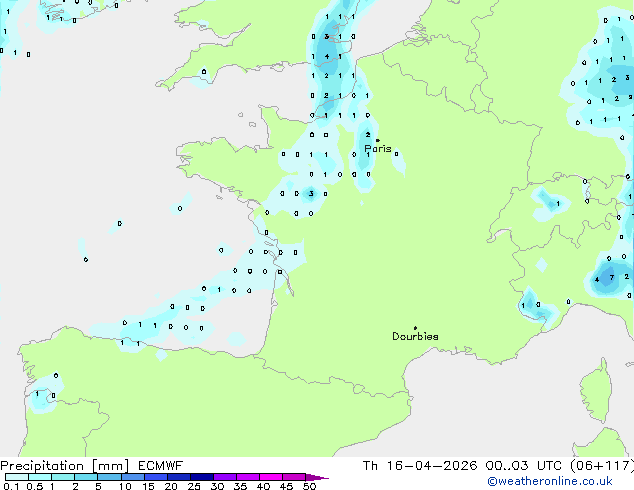Pick the legend swatch between 25 and 30
Viewport: 634px width, 490px height.
tap(201, 477)
